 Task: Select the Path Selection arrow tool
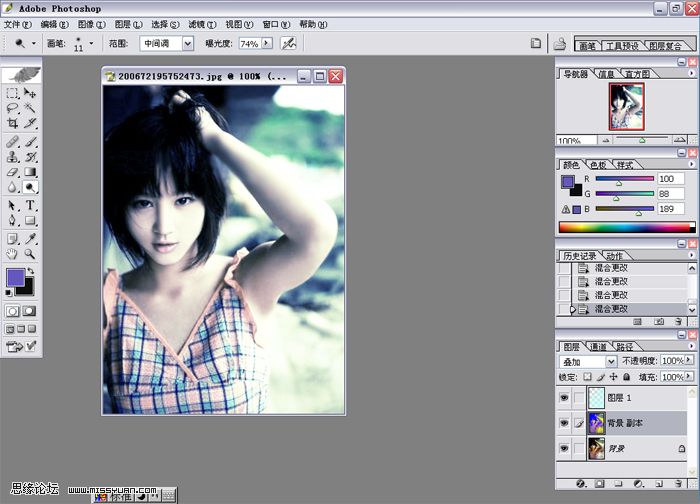coord(12,205)
